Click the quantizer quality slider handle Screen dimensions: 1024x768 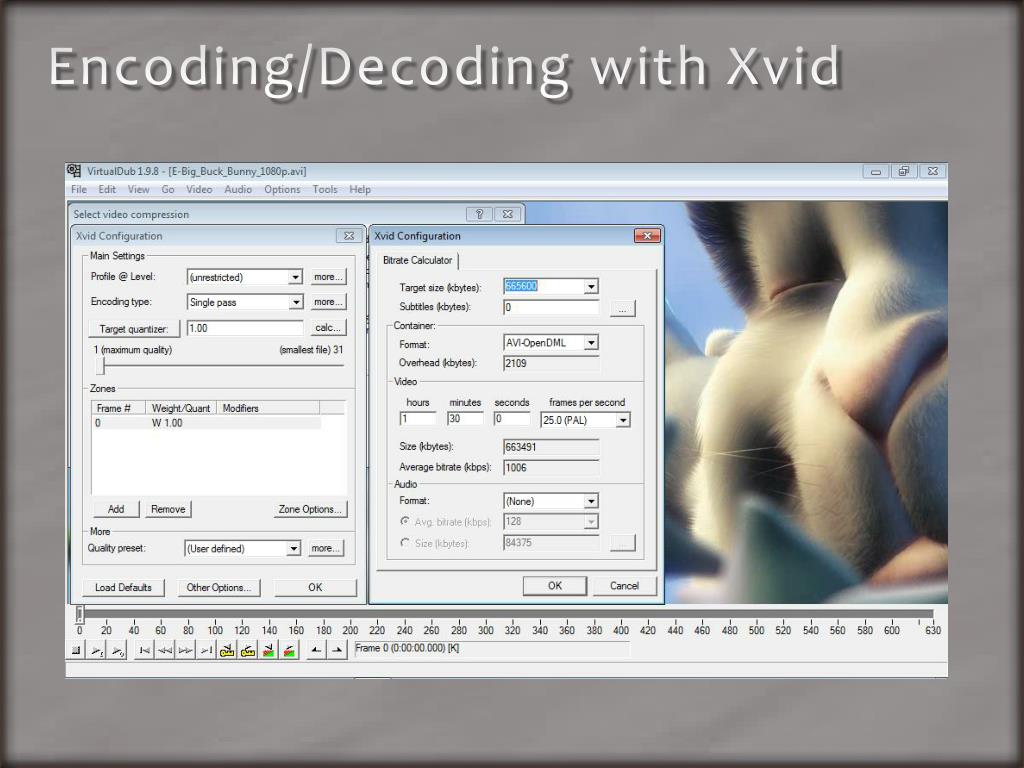tap(101, 366)
